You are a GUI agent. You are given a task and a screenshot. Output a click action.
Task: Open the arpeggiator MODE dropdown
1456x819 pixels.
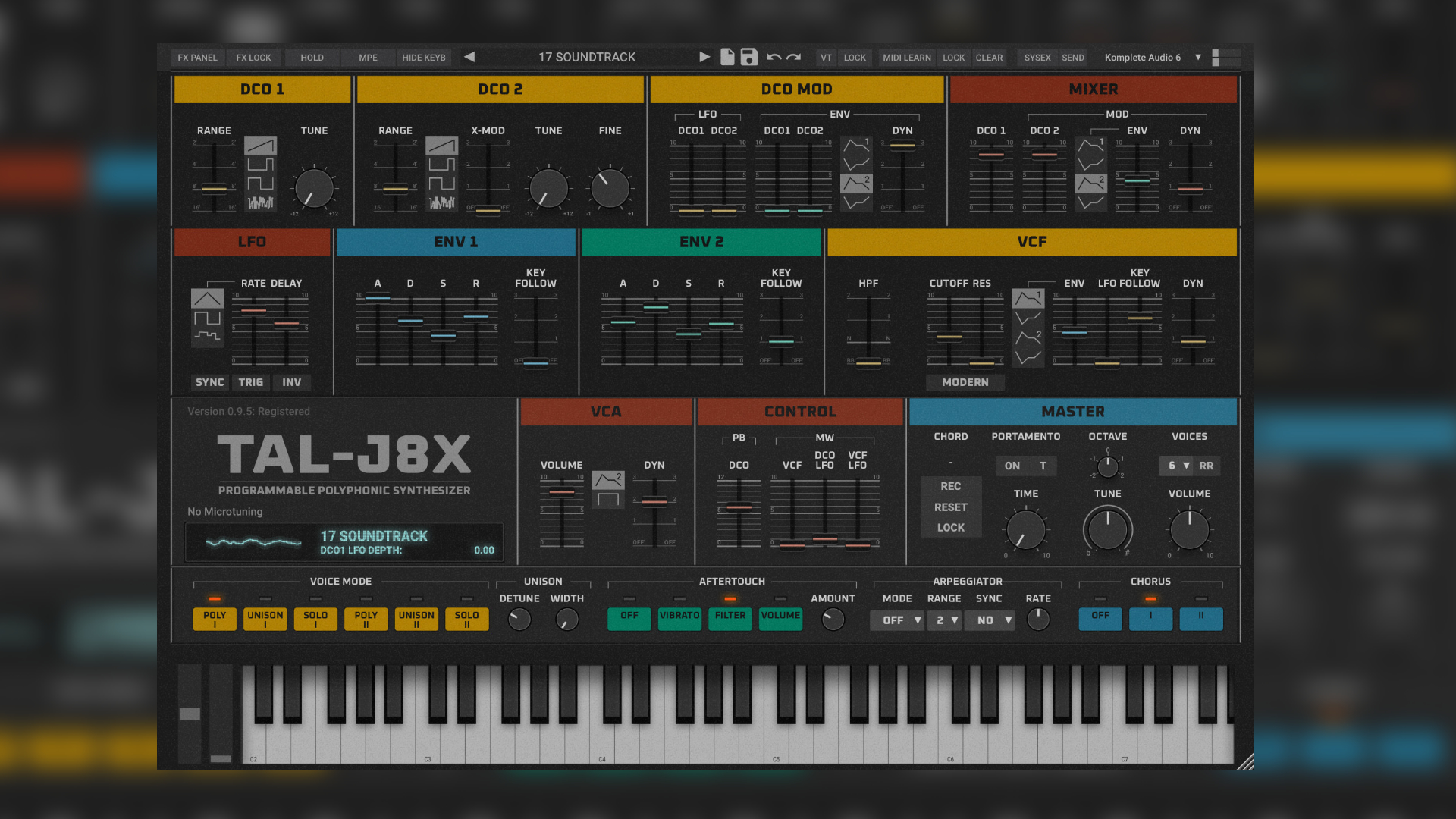click(897, 620)
